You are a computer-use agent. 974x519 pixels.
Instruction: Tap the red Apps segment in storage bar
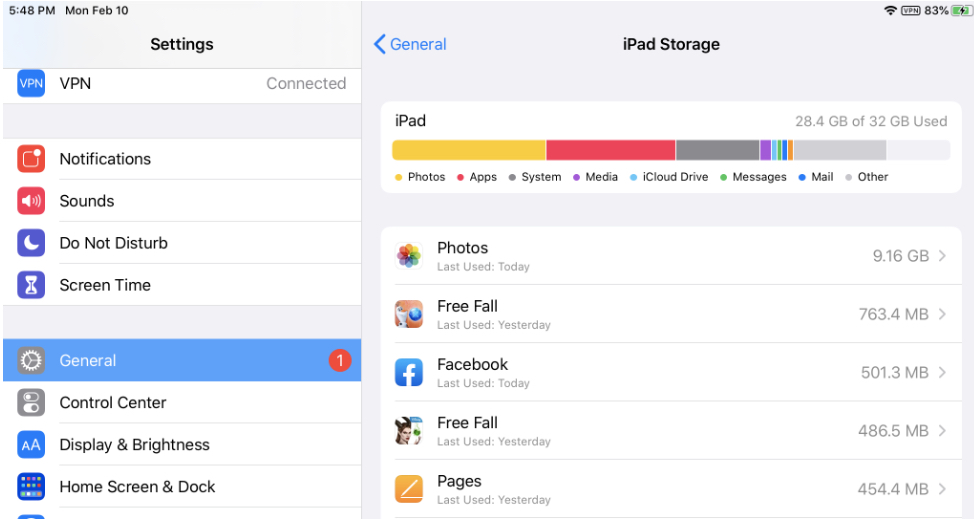pos(611,150)
